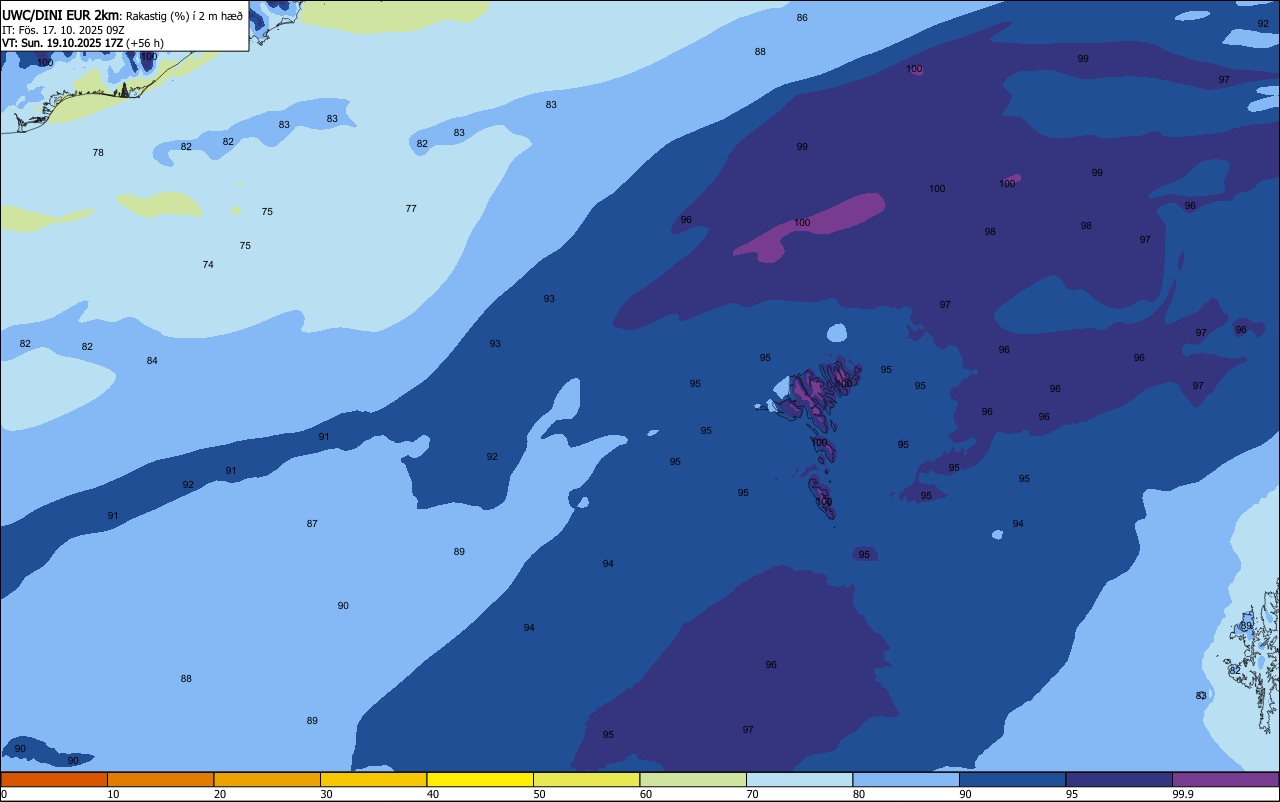Pick the 20–30 amber legend color segment
Screen dimensions: 1280x802
(x=267, y=779)
